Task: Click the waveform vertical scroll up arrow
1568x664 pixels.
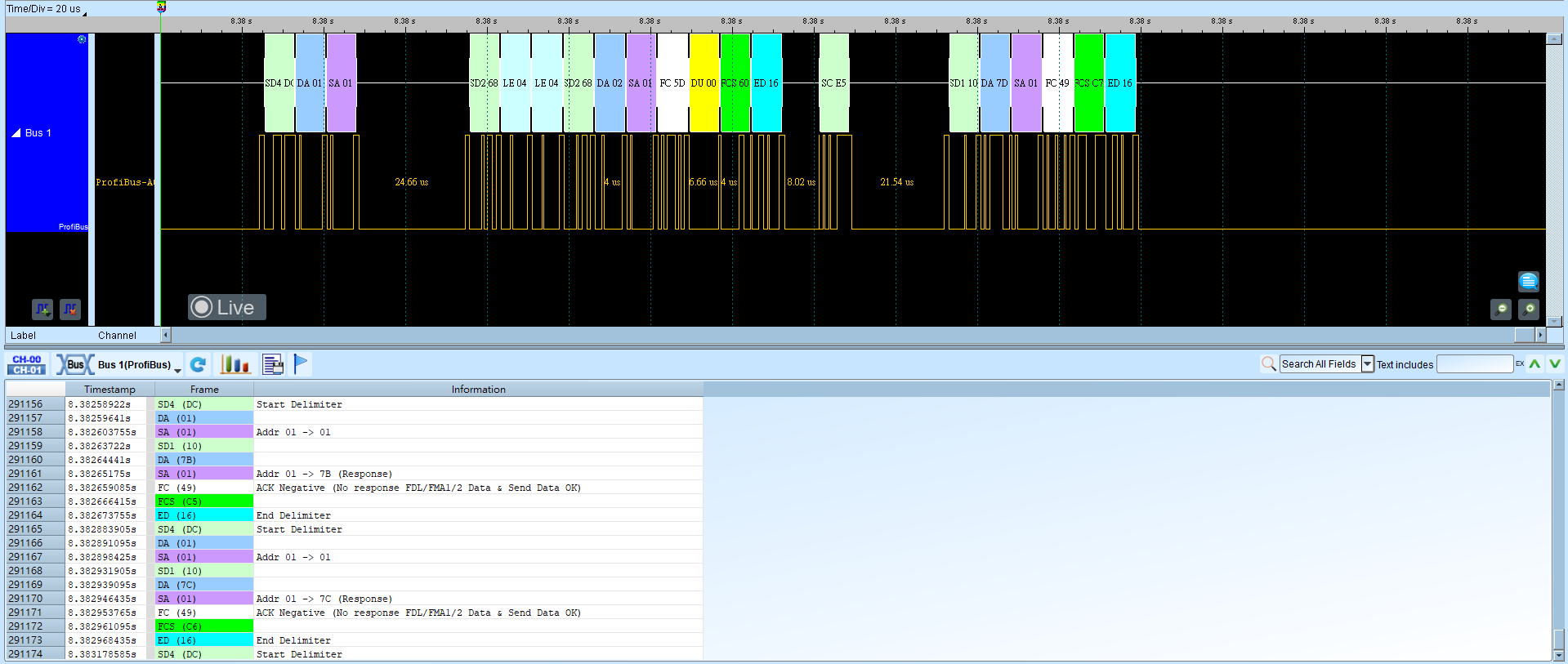Action: pos(1554,38)
